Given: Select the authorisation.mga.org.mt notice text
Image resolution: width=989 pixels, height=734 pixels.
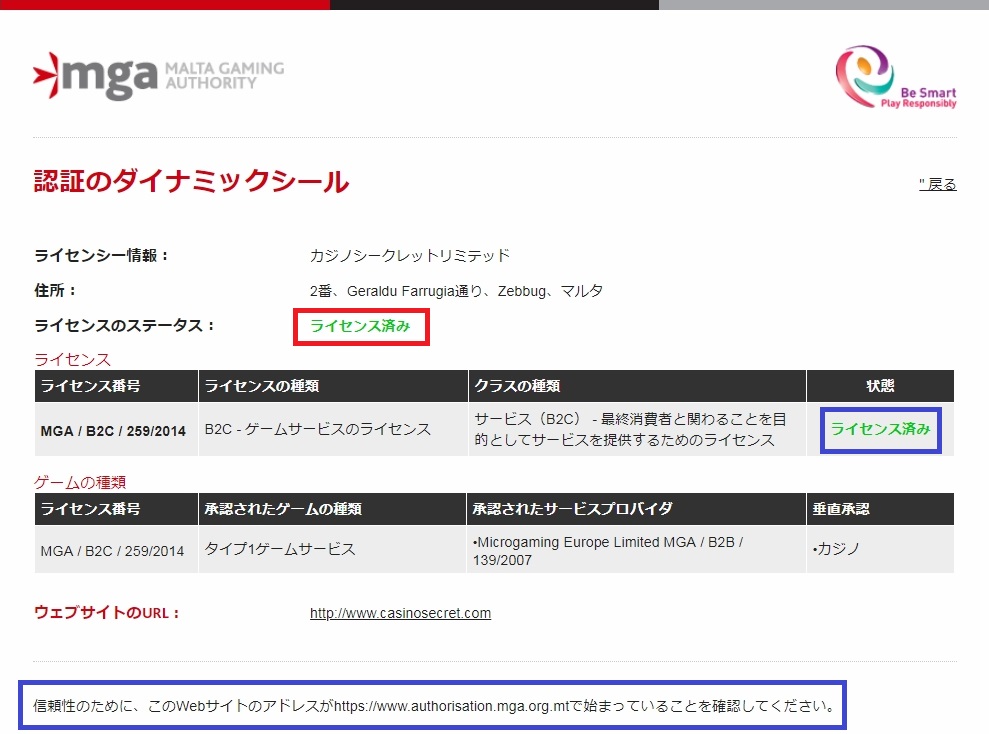Looking at the screenshot, I should (x=435, y=706).
